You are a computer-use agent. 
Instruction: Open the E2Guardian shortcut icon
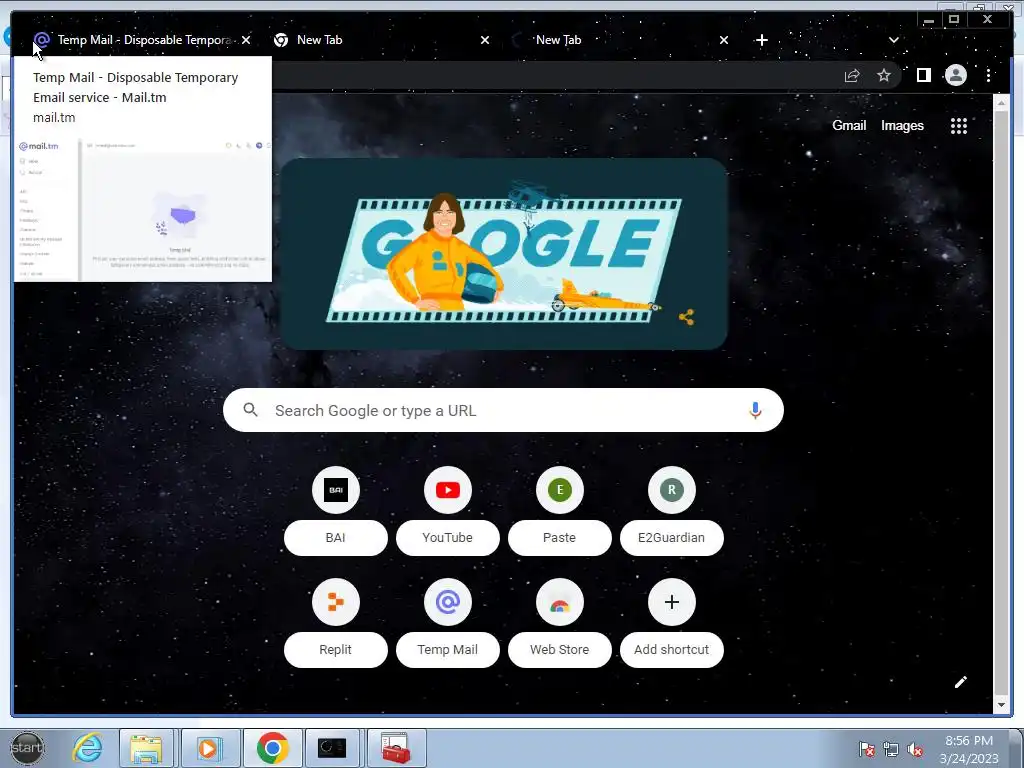click(x=671, y=490)
